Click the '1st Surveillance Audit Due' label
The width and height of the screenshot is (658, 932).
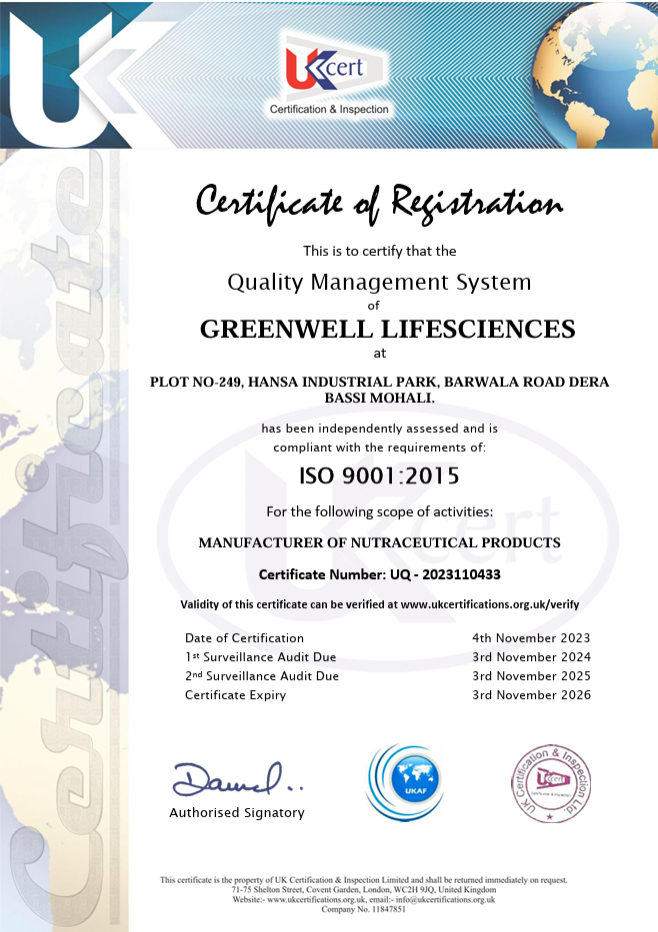[260, 657]
